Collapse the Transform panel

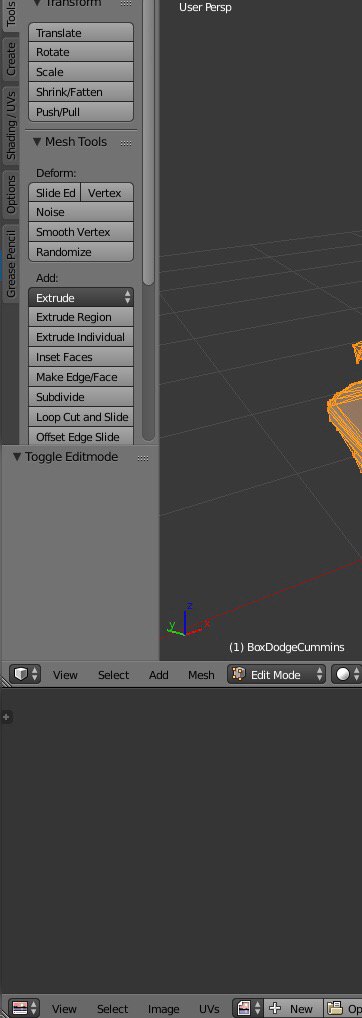pyautogui.click(x=37, y=3)
